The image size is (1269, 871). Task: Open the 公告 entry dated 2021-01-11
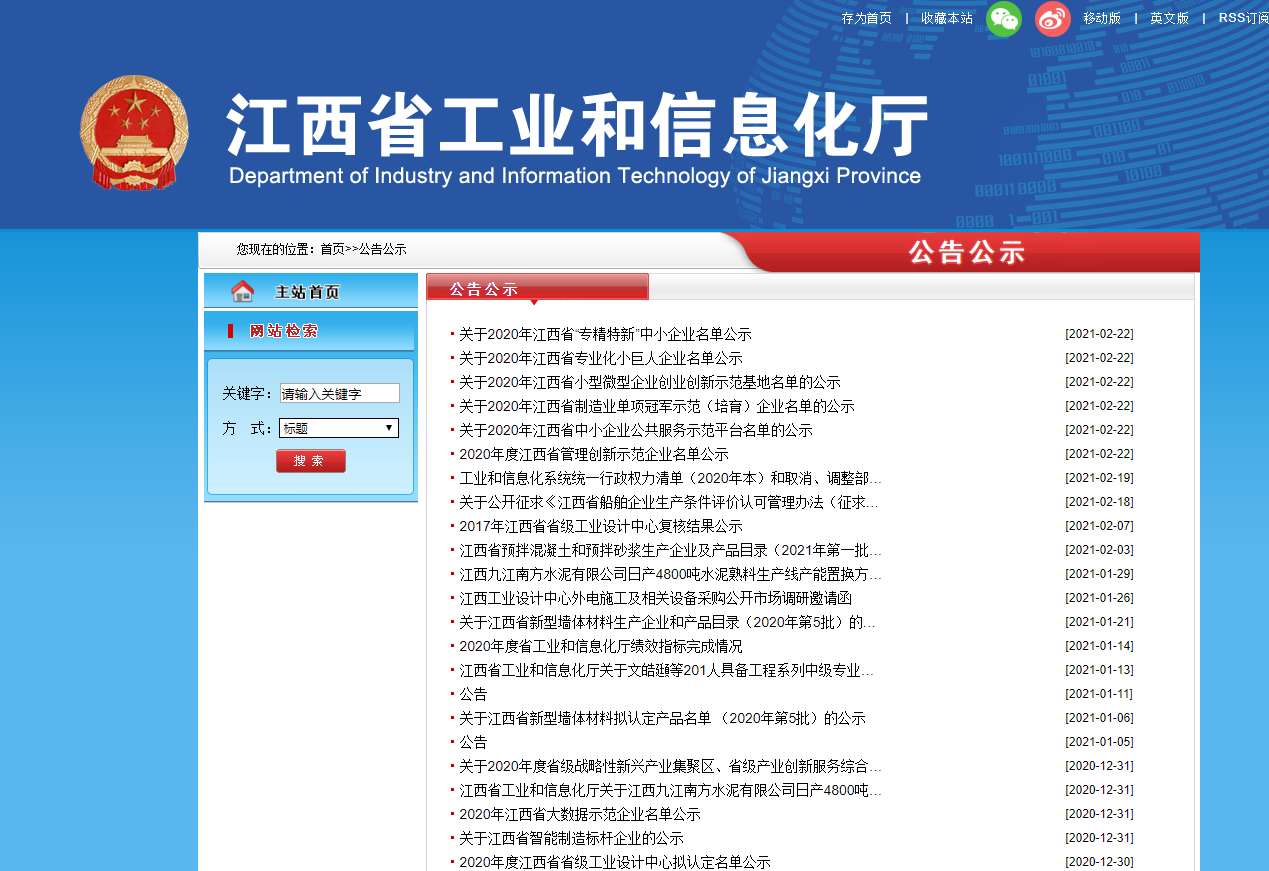[473, 694]
